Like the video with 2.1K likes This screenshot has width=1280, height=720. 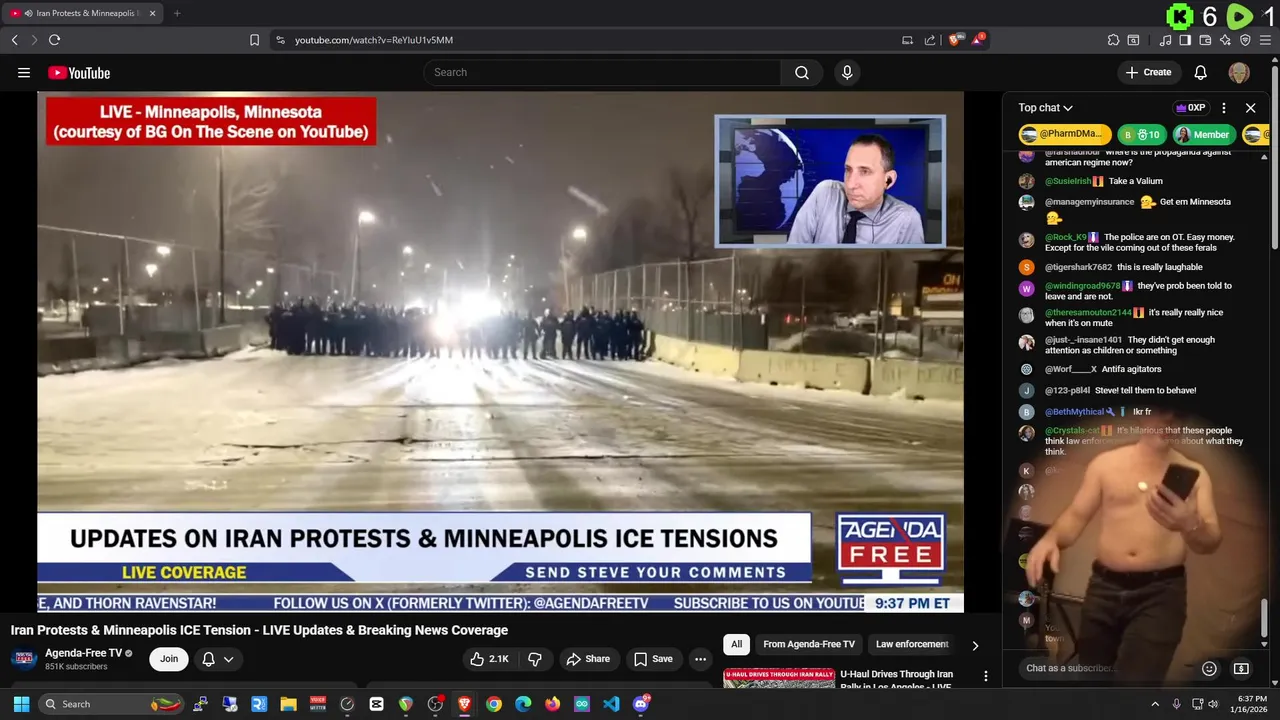click(x=490, y=659)
